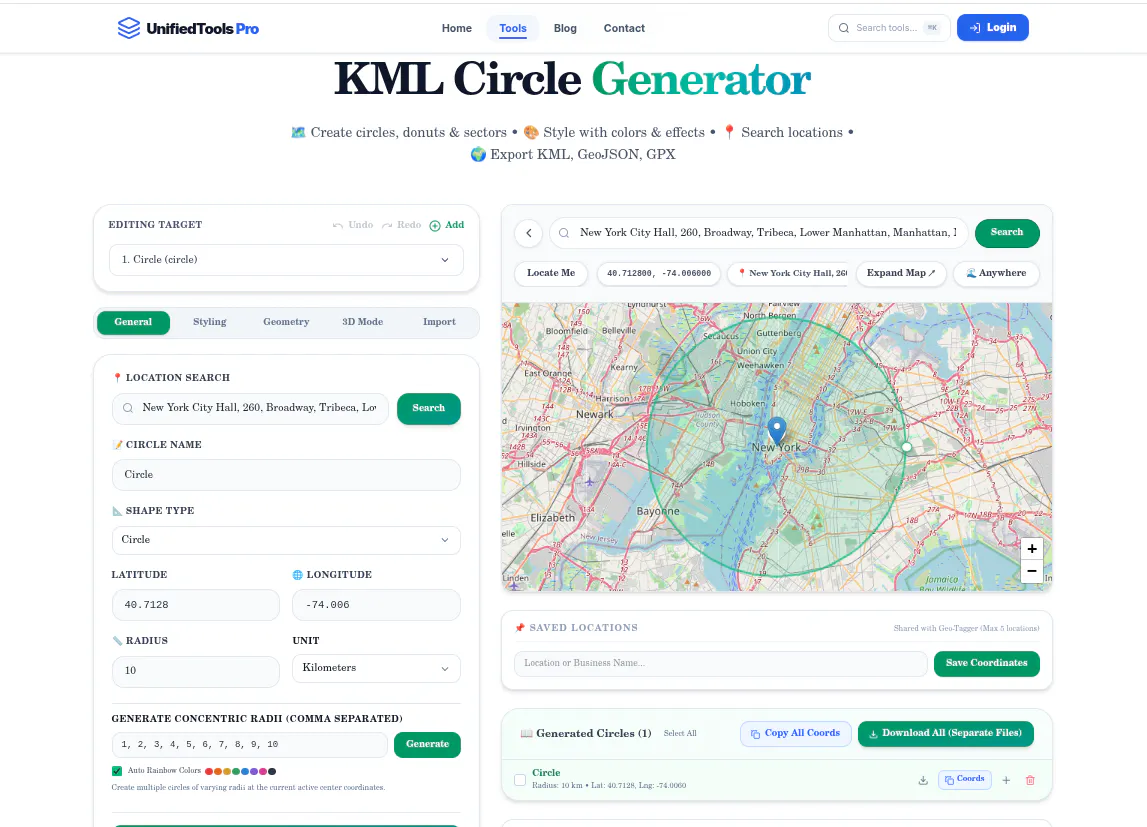Click Search in Location Search panel
The width and height of the screenshot is (1147, 827).
[429, 409]
